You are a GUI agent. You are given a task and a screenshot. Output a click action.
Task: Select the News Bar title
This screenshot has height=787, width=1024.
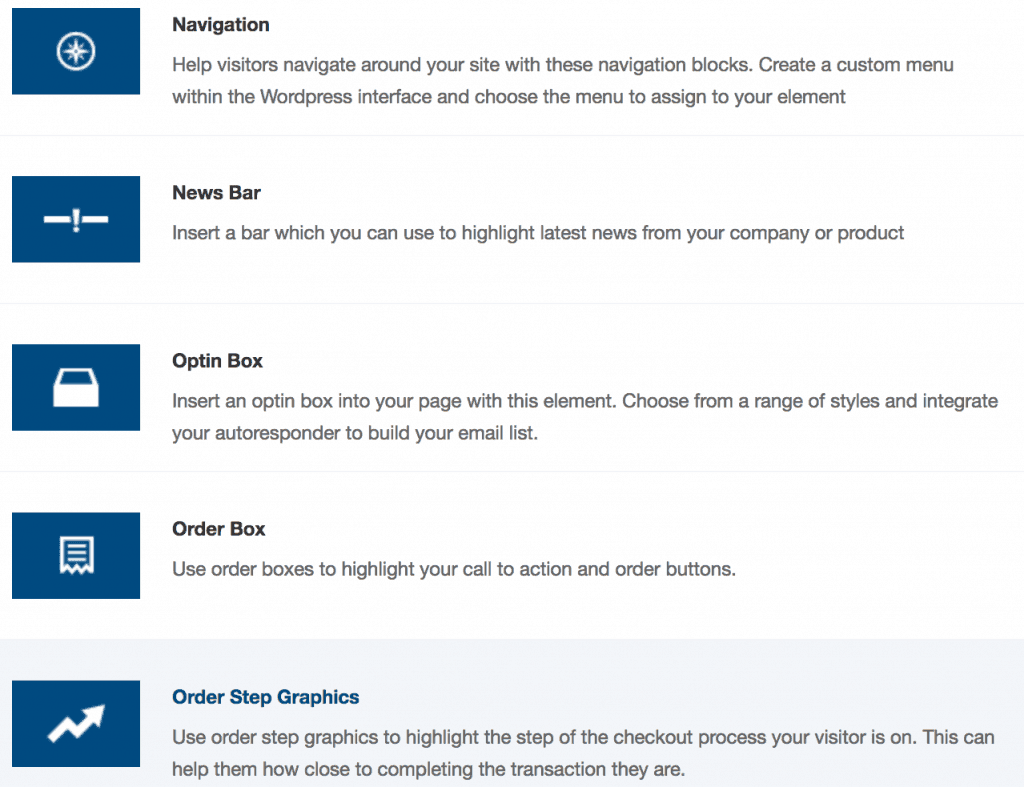[216, 193]
